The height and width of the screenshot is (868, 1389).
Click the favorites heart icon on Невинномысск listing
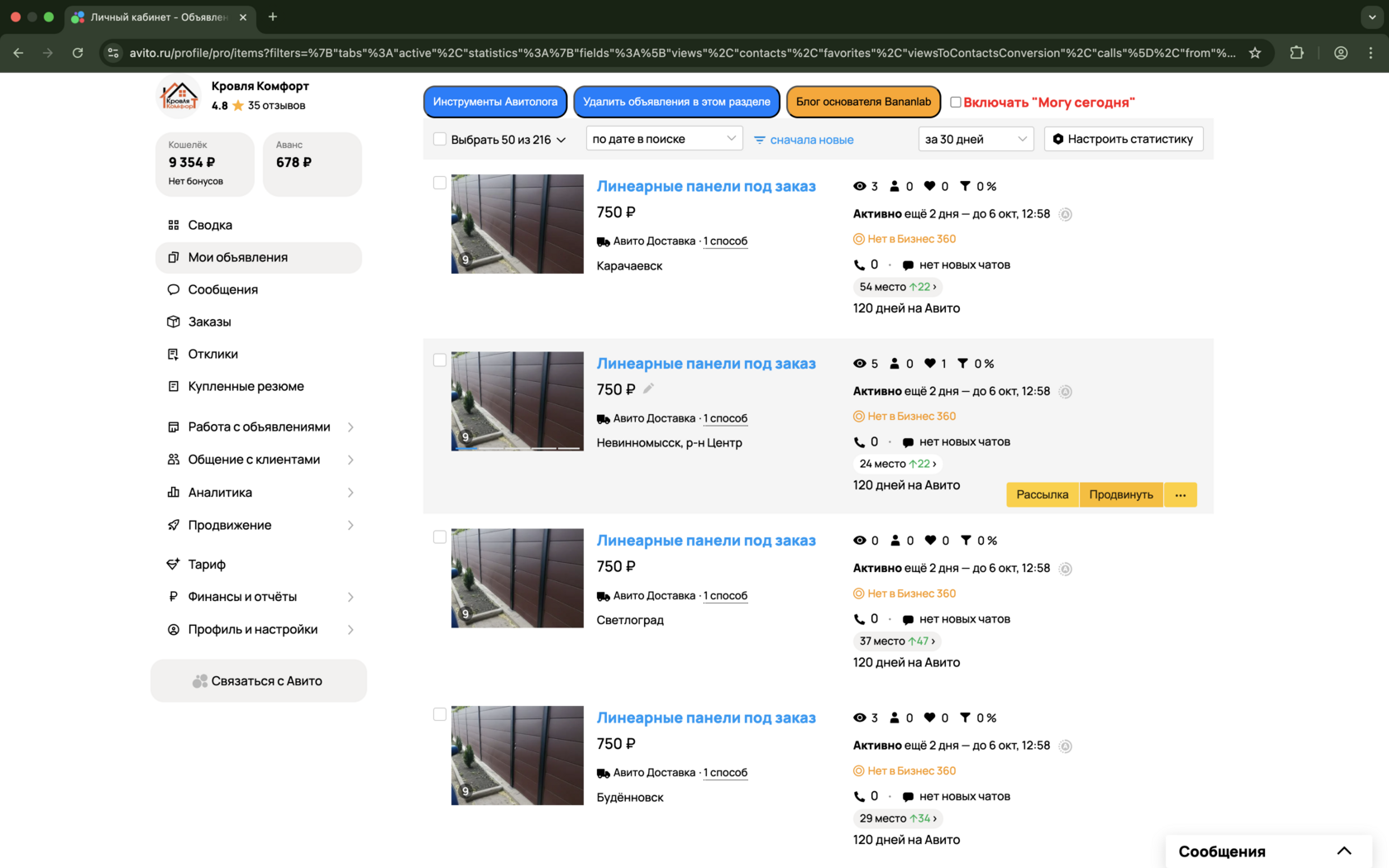(x=930, y=363)
